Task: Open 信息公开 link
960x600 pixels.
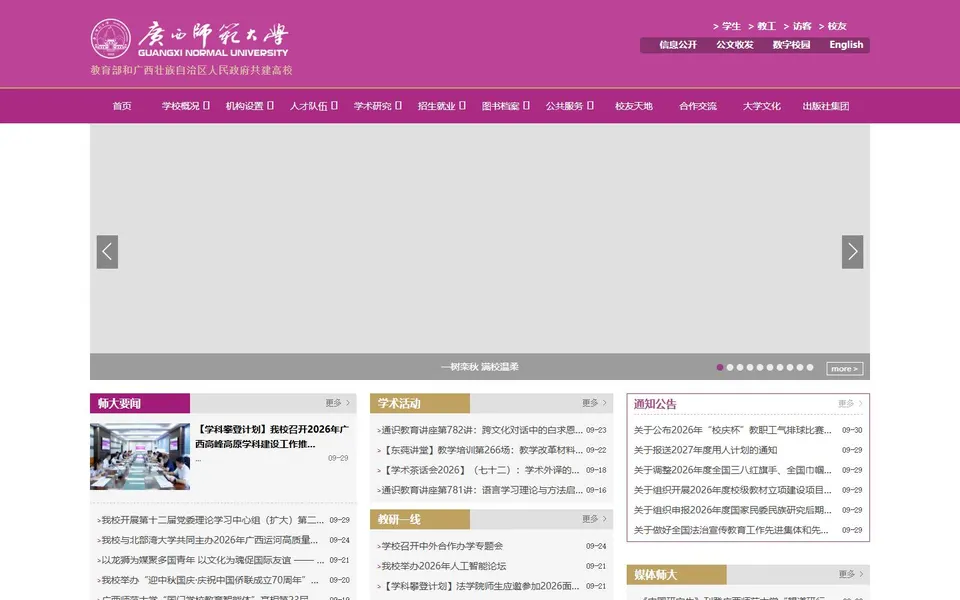Action: tap(678, 45)
